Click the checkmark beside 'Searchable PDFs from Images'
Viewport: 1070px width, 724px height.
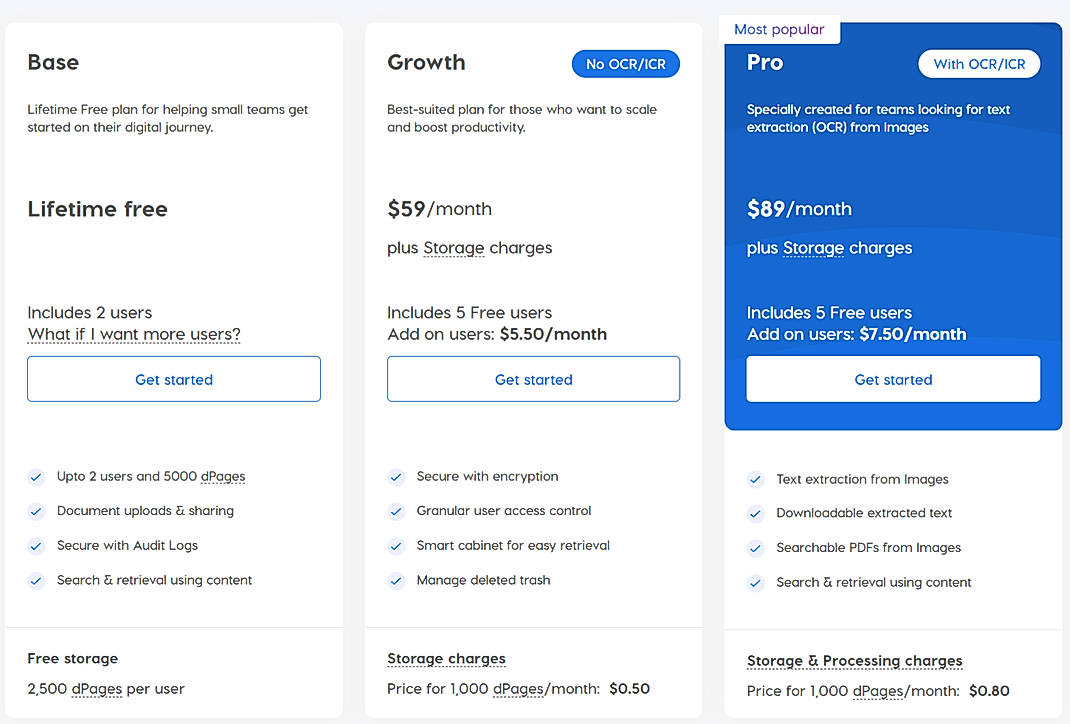pyautogui.click(x=756, y=548)
